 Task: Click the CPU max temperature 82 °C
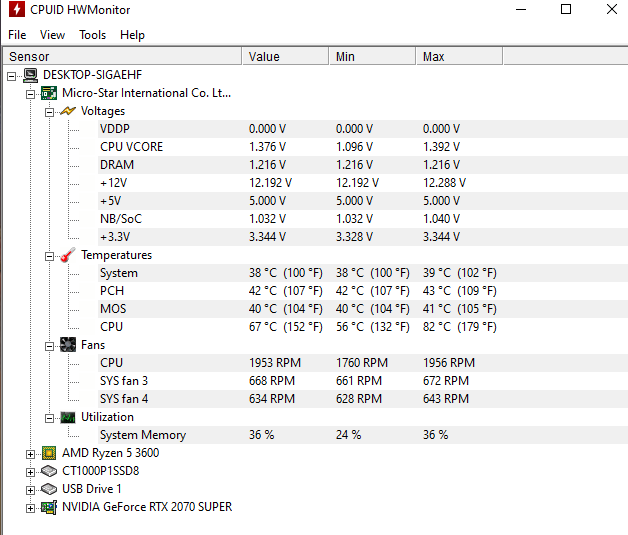click(459, 327)
